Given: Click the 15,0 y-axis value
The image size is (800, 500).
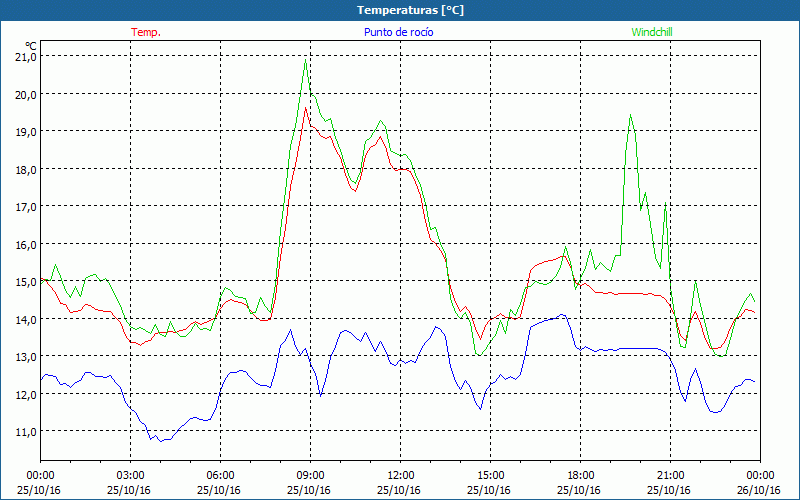Looking at the screenshot, I should coord(26,282).
